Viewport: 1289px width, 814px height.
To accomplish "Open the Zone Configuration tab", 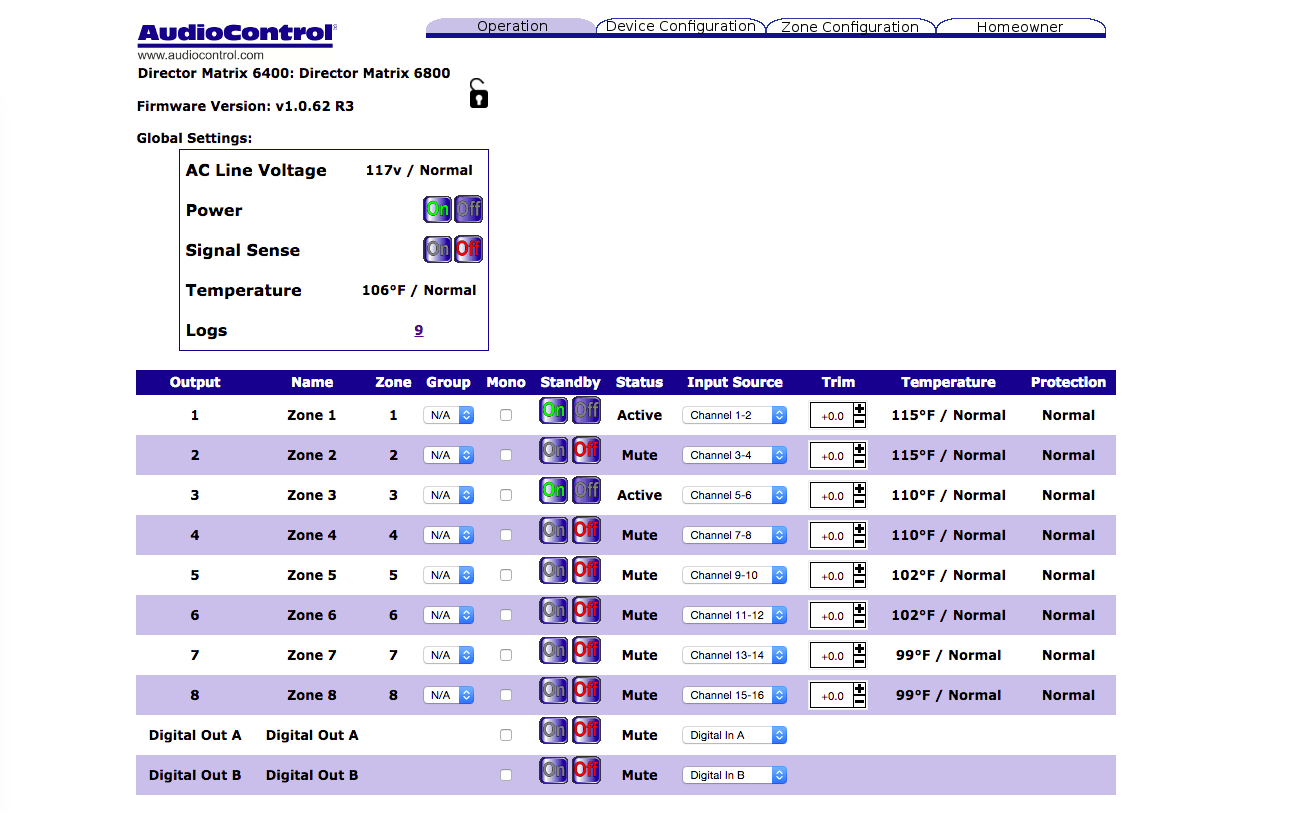I will pyautogui.click(x=849, y=27).
